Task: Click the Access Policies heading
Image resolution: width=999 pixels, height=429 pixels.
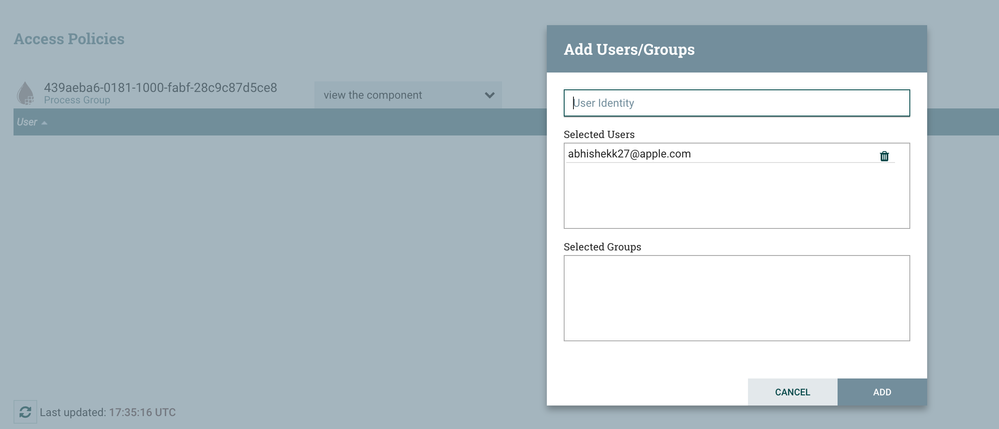Action: [69, 39]
